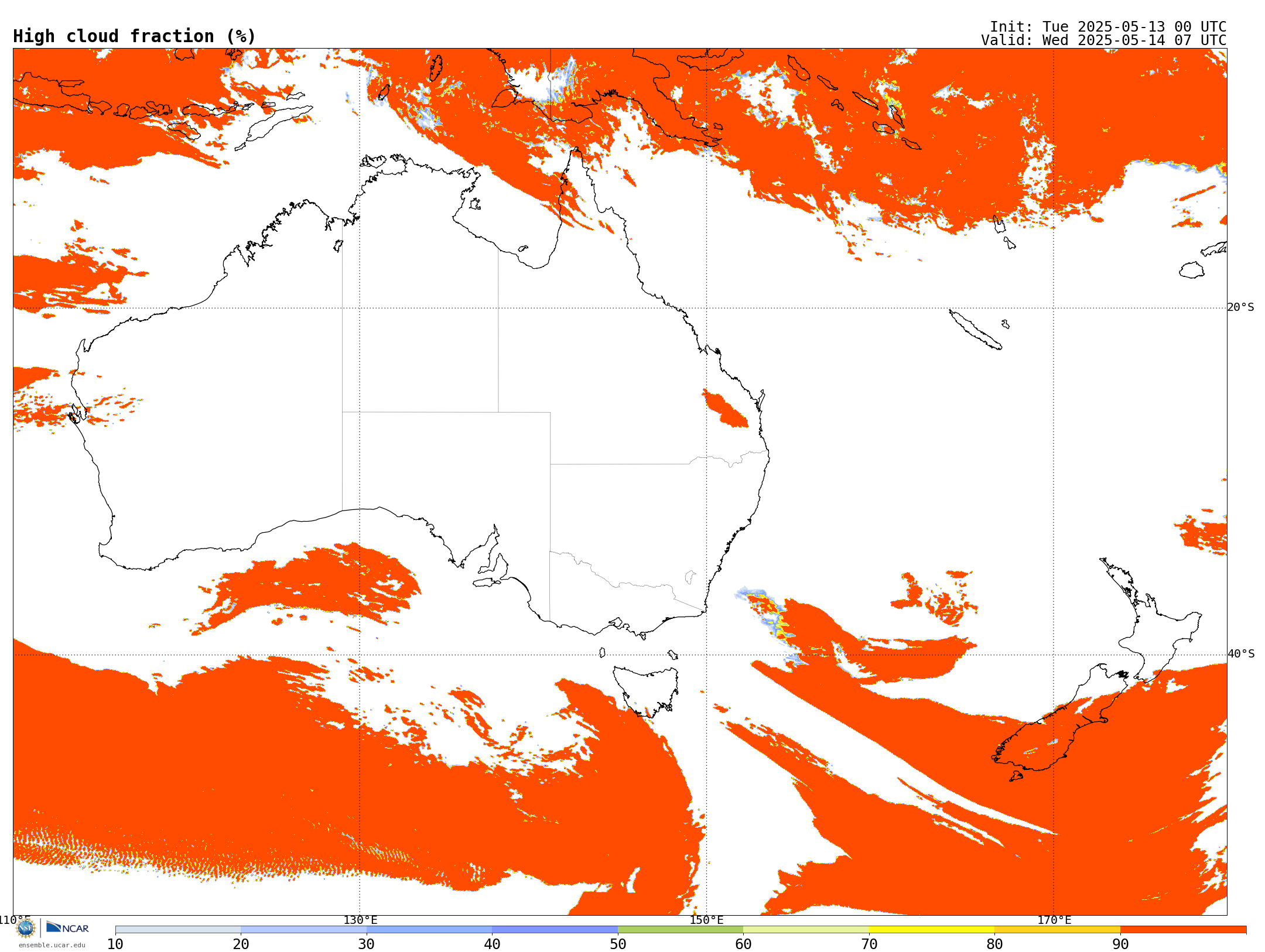Screen dimensions: 1265x952
Task: Click the 'Init: Tue 2025-05-13 00 UTC' text
Action: click(1108, 27)
